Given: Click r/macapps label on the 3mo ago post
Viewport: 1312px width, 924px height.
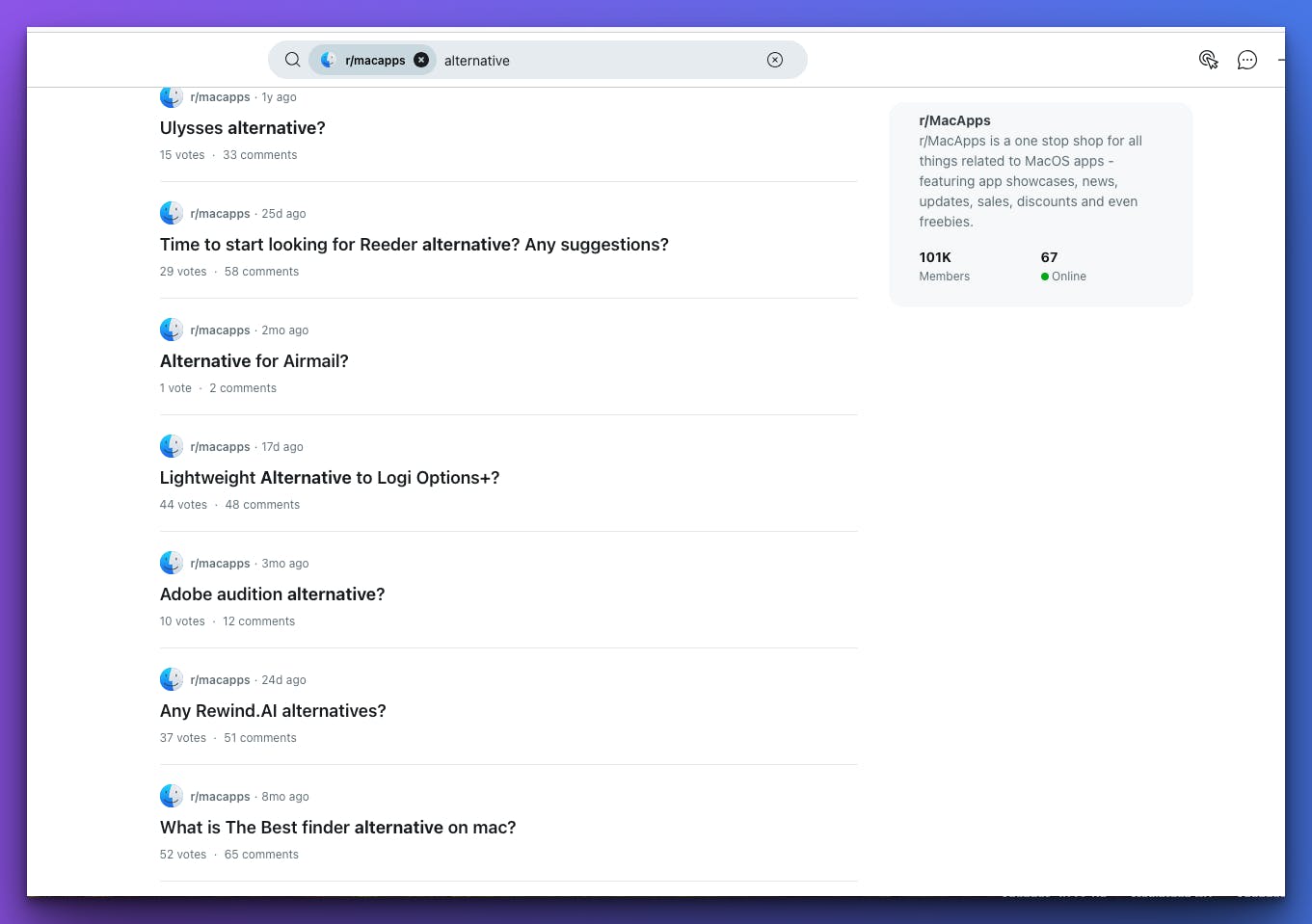Looking at the screenshot, I should 220,564.
